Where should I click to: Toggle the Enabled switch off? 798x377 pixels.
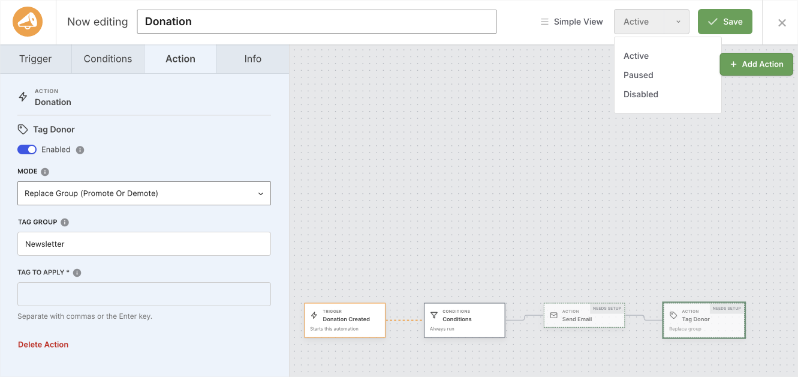(27, 150)
